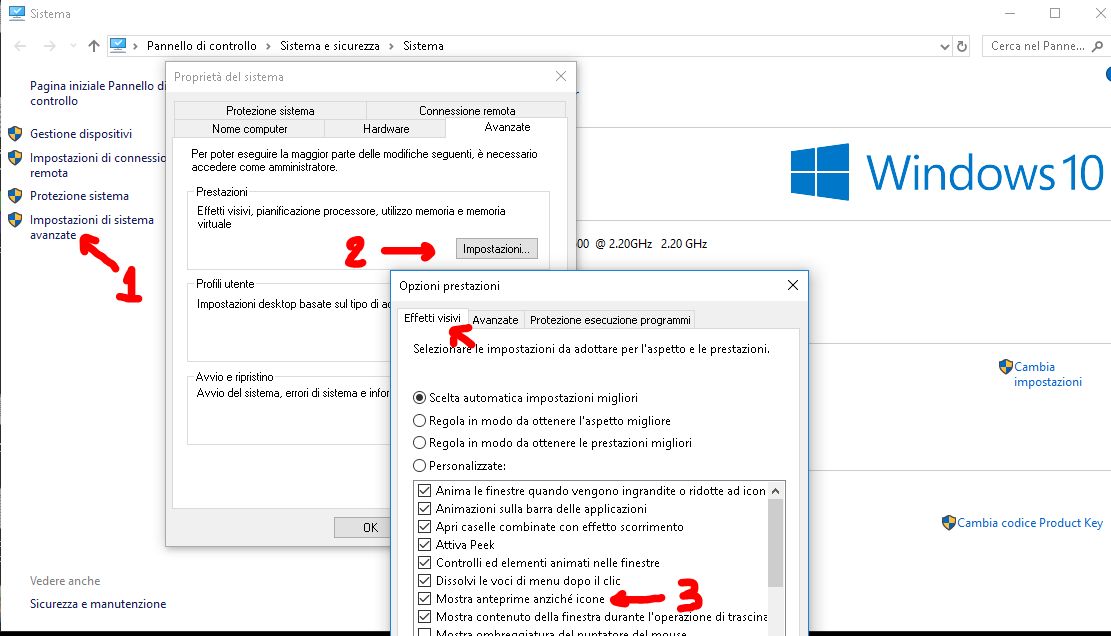The height and width of the screenshot is (636, 1111).
Task: Open the address bar history dropdown
Action: tap(944, 47)
